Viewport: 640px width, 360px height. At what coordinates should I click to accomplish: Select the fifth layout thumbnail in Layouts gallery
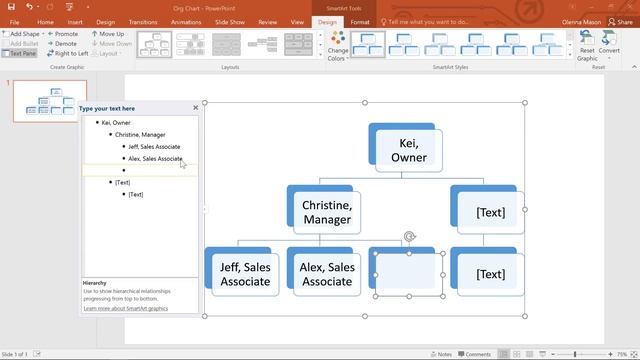pyautogui.click(x=298, y=44)
